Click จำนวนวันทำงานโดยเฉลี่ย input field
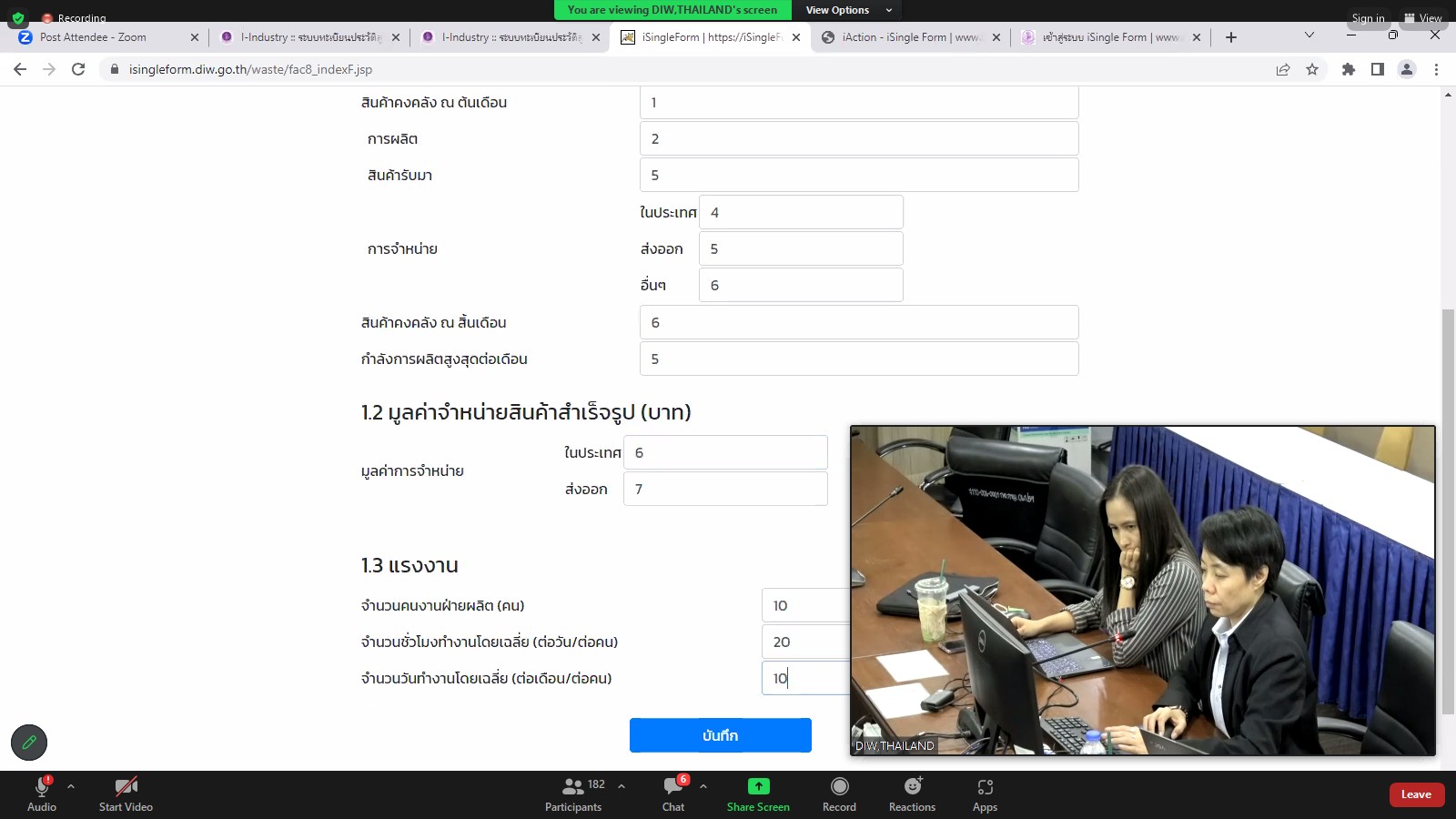This screenshot has height=819, width=1456. click(805, 678)
